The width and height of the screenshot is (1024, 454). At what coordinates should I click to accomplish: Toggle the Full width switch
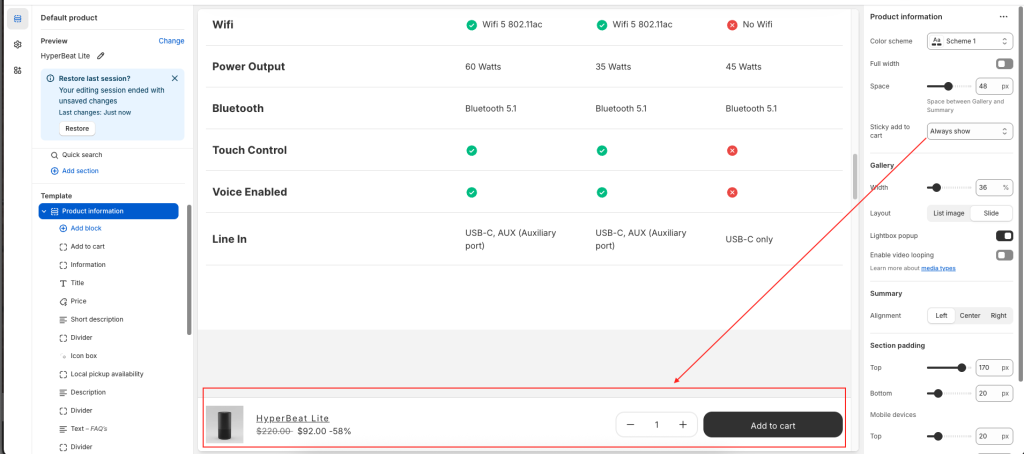tap(1004, 64)
